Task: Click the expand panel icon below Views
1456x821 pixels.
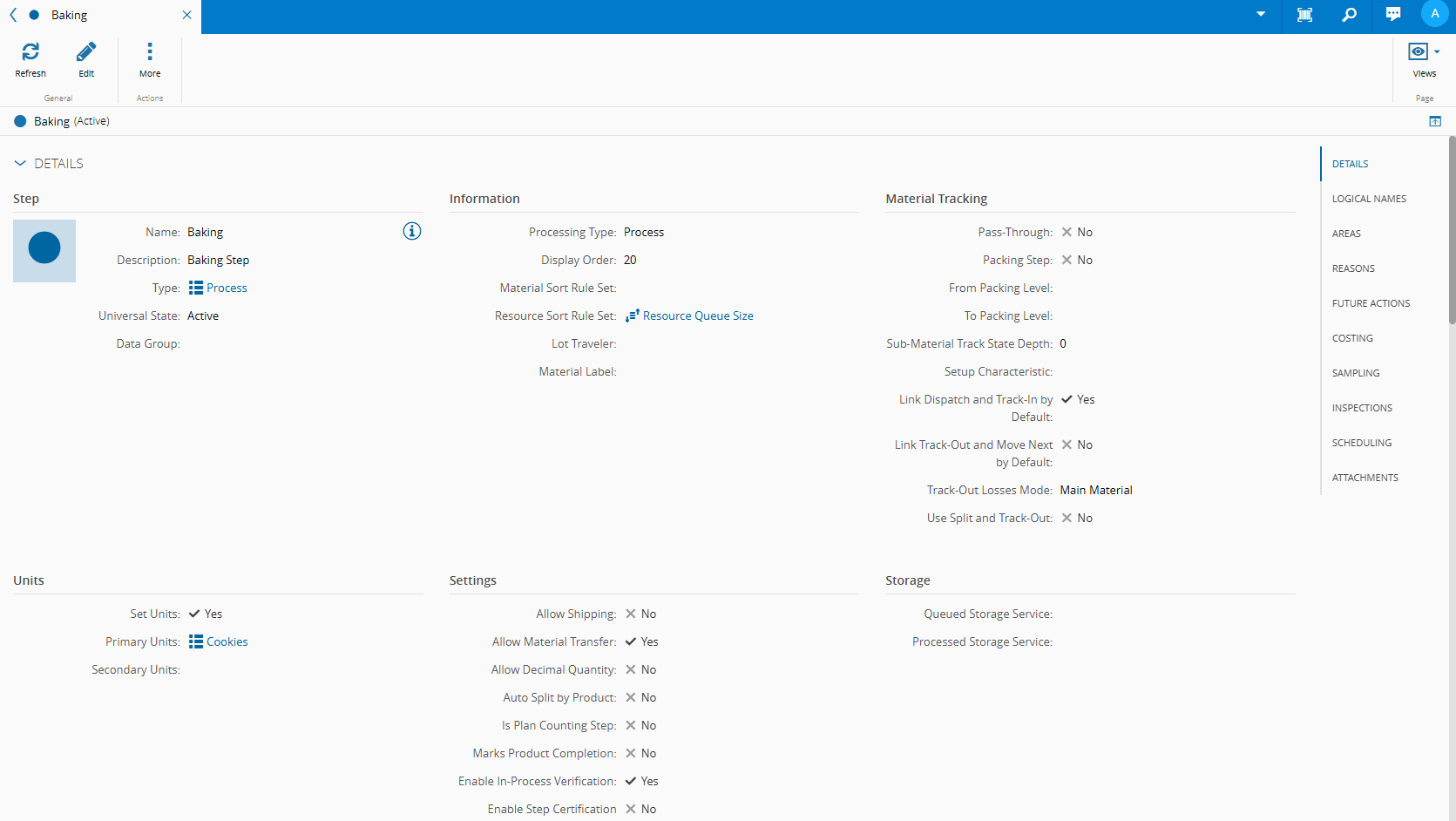Action: click(x=1435, y=121)
